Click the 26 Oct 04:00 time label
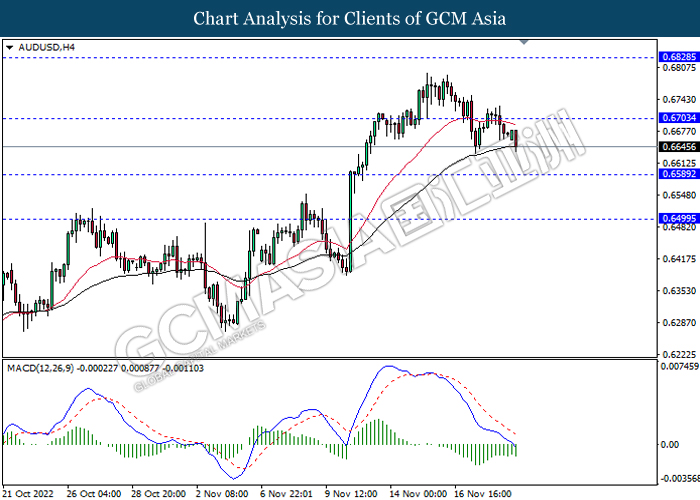Image resolution: width=700 pixels, height=500 pixels. (94, 493)
